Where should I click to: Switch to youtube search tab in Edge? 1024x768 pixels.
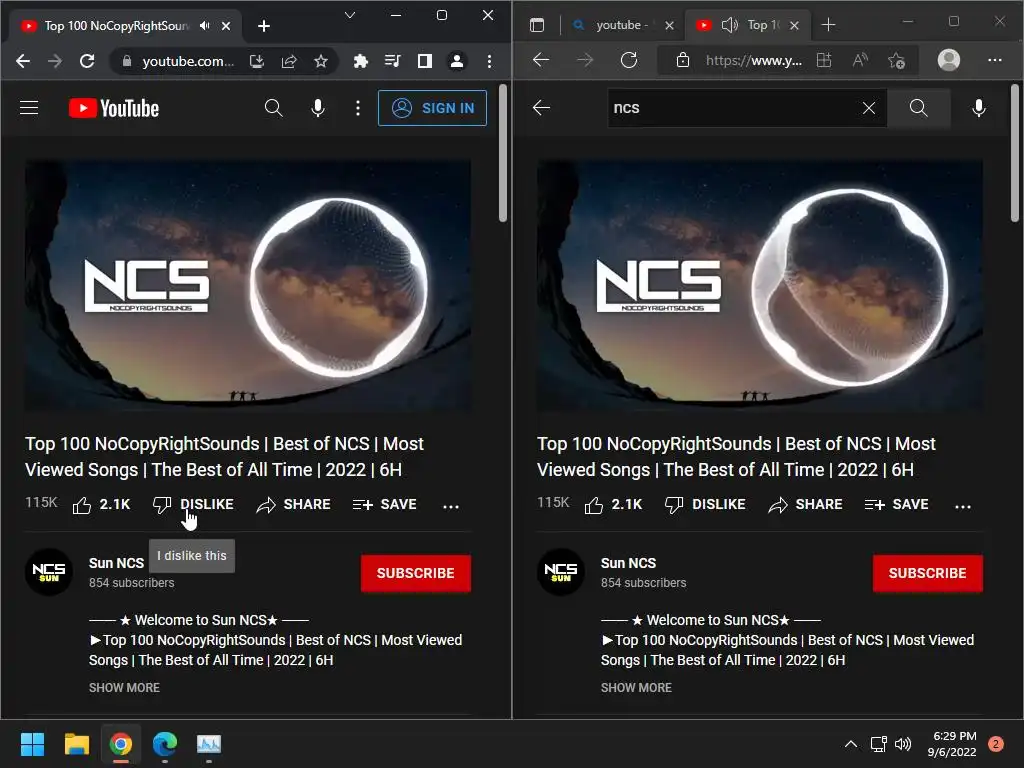pos(622,25)
